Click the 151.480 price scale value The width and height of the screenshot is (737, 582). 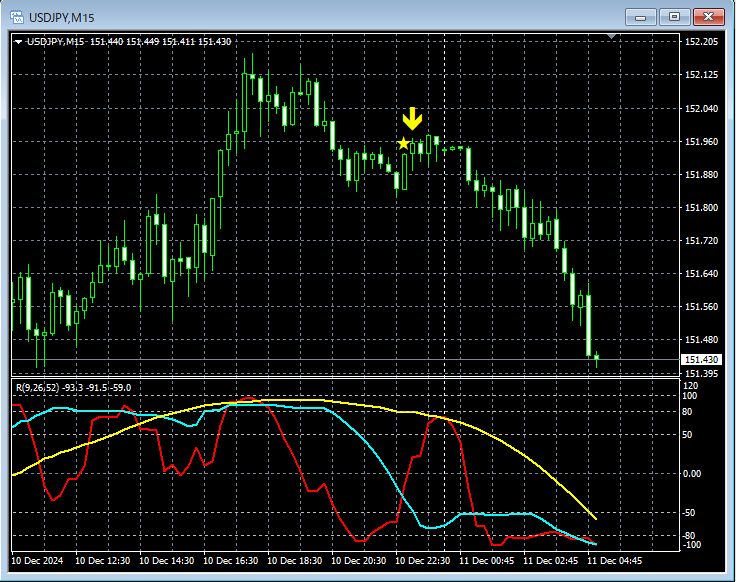pos(701,339)
